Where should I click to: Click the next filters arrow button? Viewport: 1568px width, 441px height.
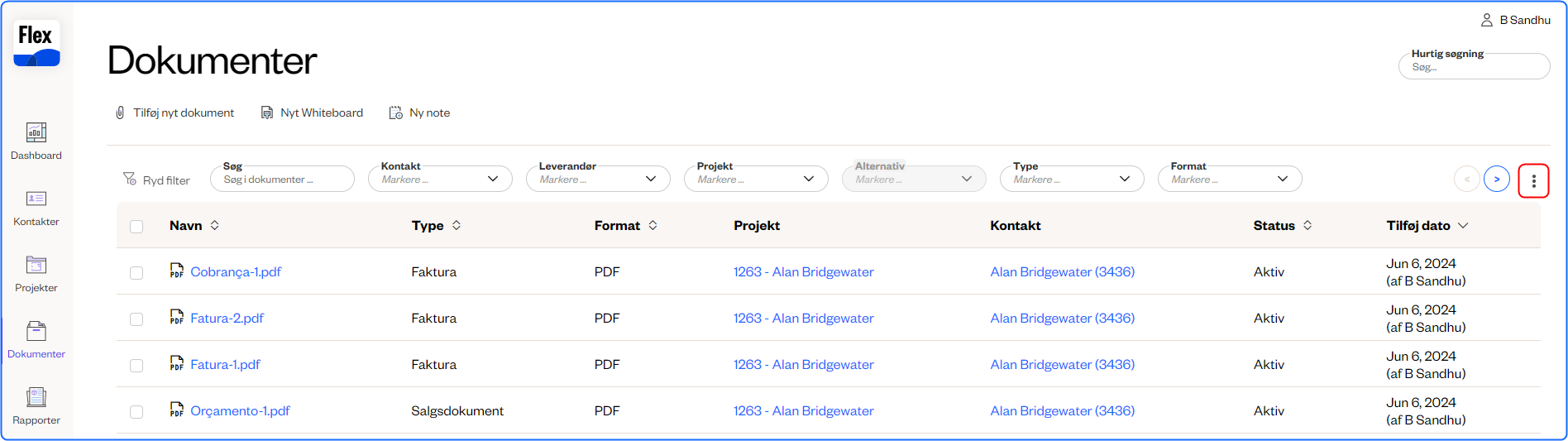1496,180
